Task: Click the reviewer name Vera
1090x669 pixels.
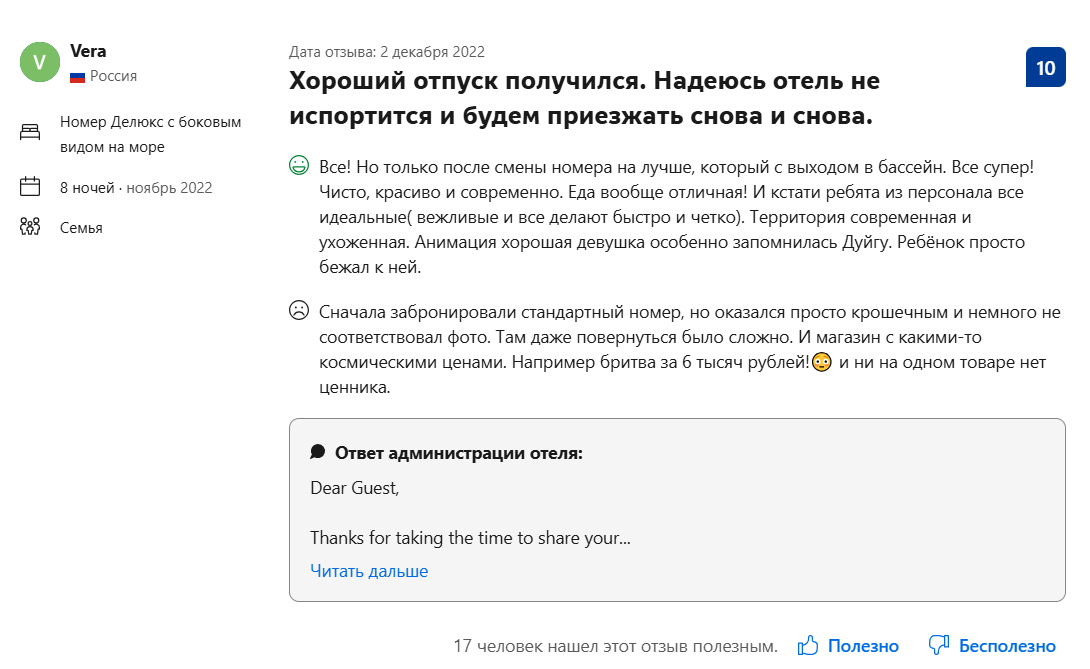Action: (x=88, y=51)
